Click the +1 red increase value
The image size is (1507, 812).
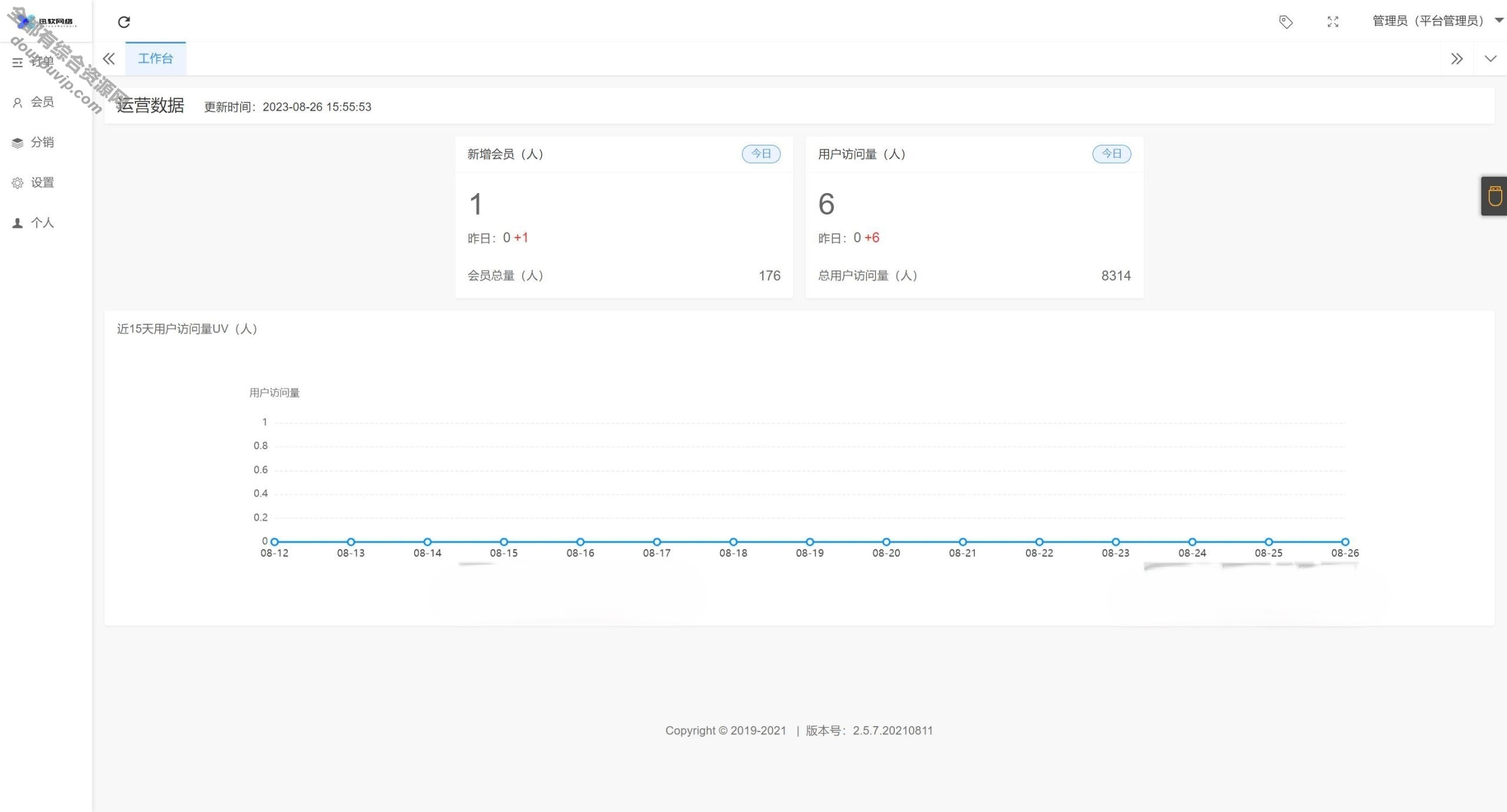point(521,238)
